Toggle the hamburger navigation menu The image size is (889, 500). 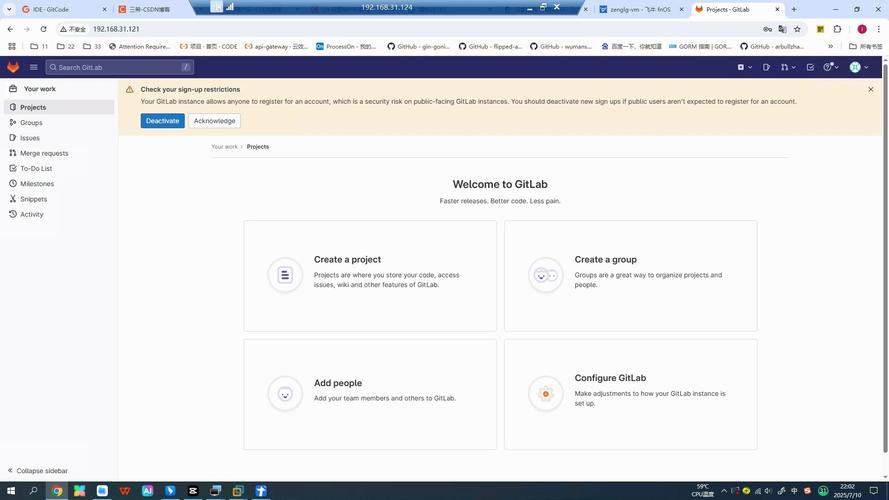click(x=33, y=67)
